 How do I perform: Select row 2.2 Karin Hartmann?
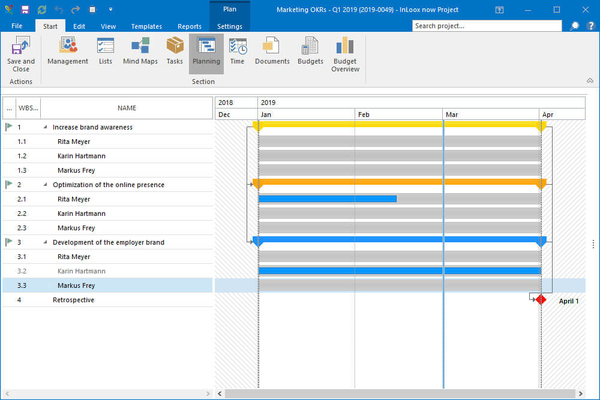coord(108,214)
